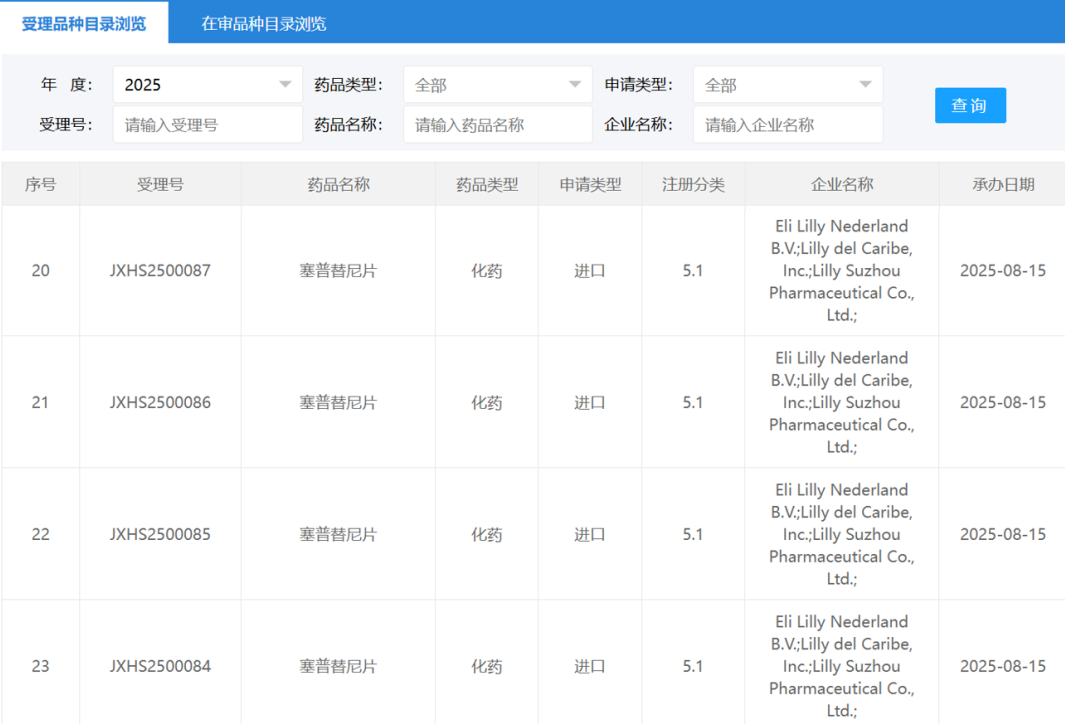The height and width of the screenshot is (724, 1065).
Task: Expand the 药品类型 dropdown set to 全部
Action: pos(497,85)
